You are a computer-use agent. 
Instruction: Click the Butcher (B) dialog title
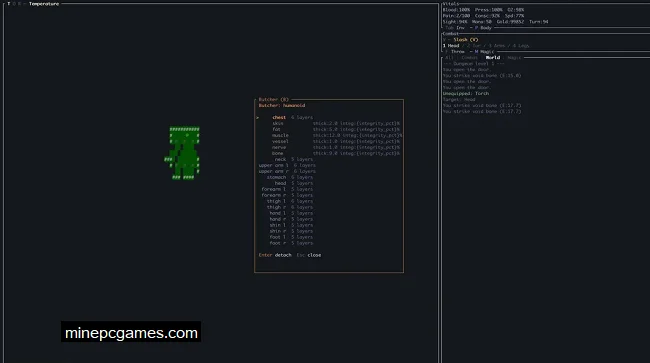click(274, 99)
